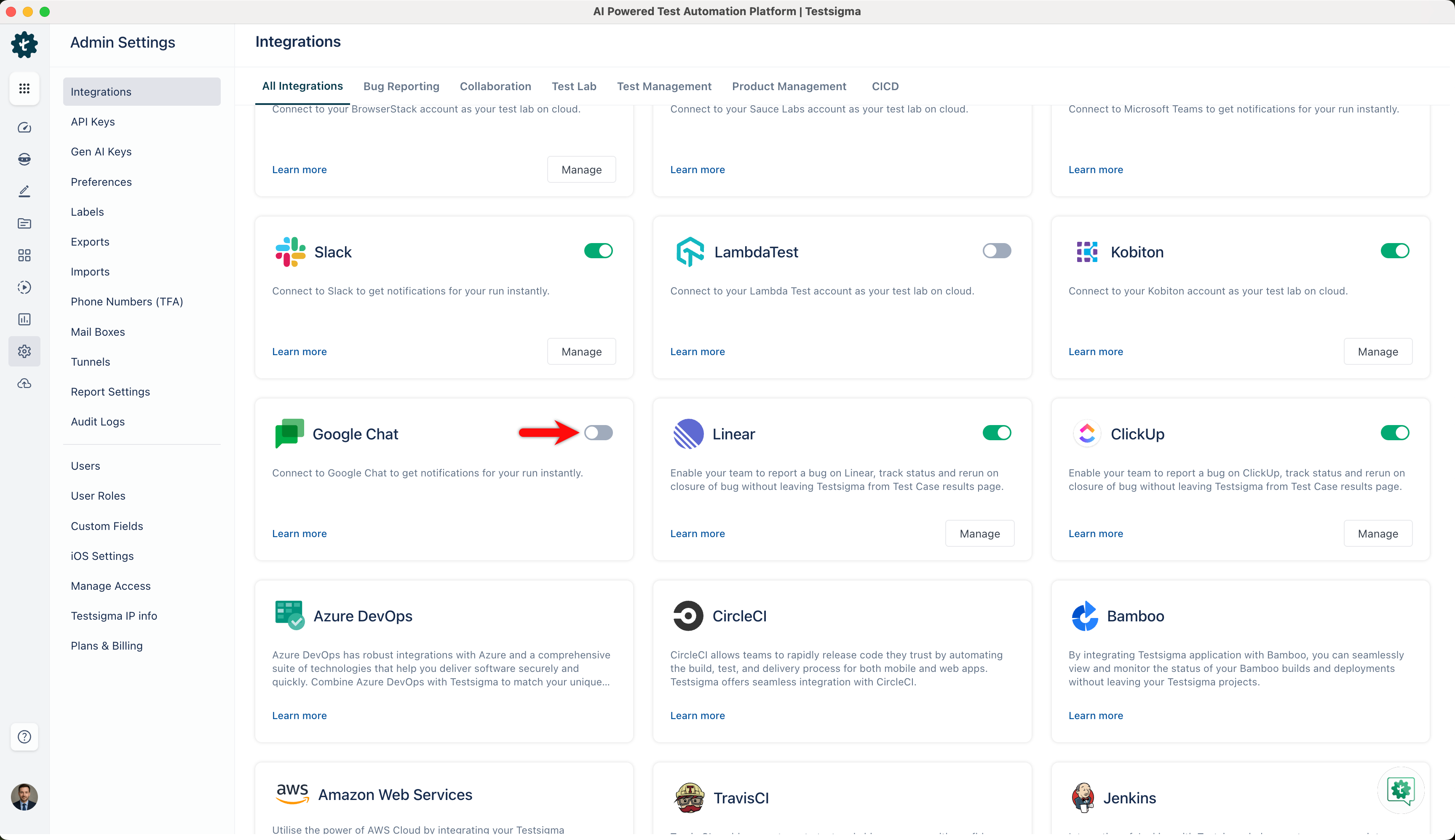
Task: Open the Test Lab tab
Action: point(573,86)
